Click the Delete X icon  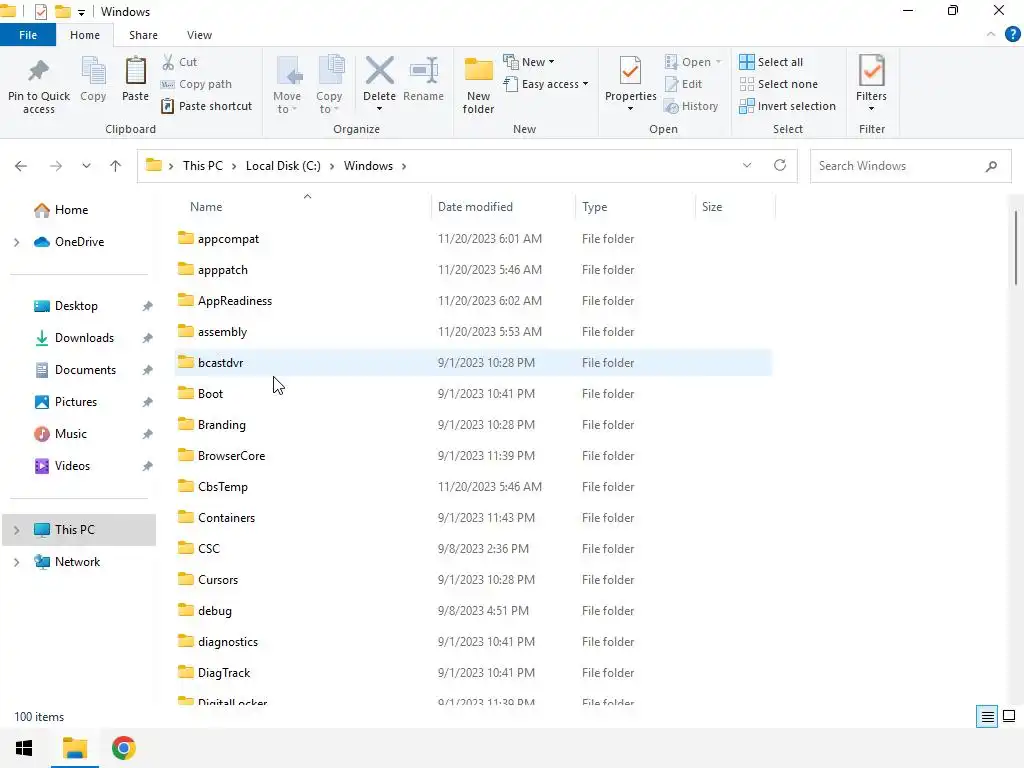[379, 71]
